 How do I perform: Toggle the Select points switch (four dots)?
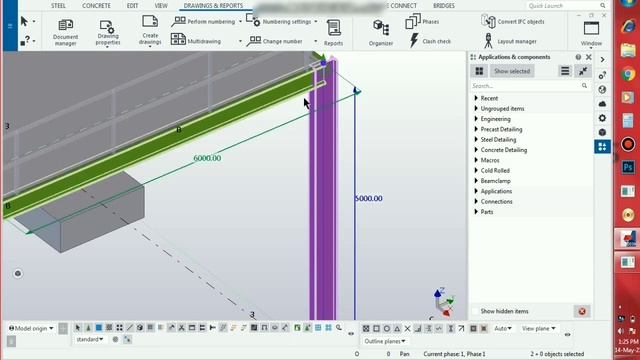119,328
